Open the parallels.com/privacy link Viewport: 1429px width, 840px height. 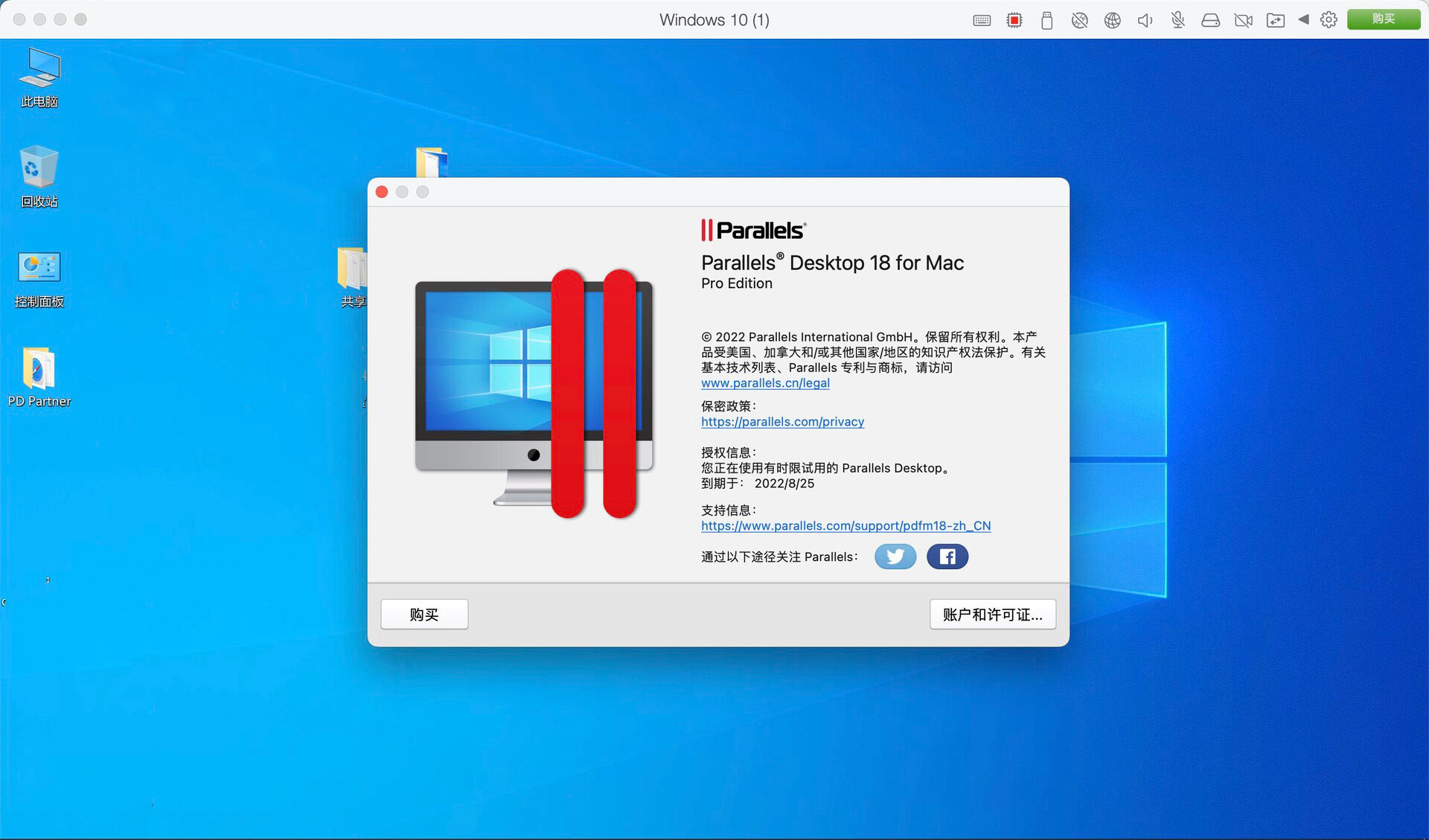point(782,422)
